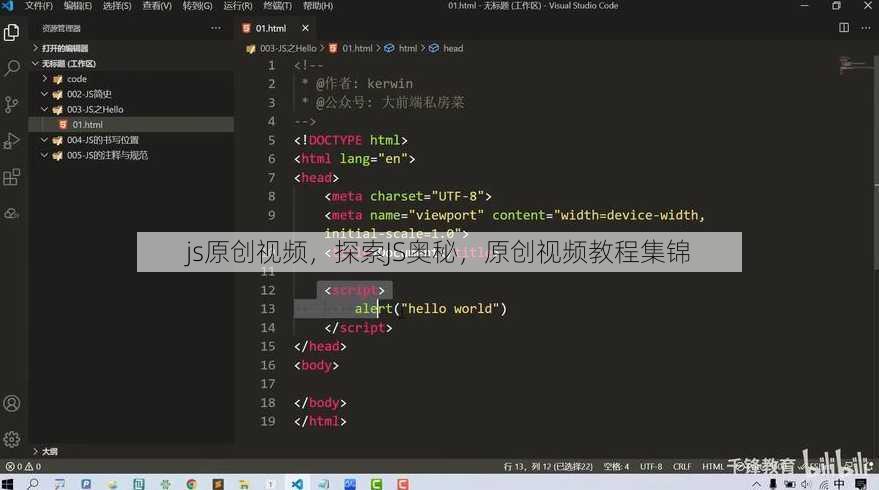This screenshot has height=490, width=879.
Task: Click the cloud icon below Extensions
Action: [x=12, y=214]
